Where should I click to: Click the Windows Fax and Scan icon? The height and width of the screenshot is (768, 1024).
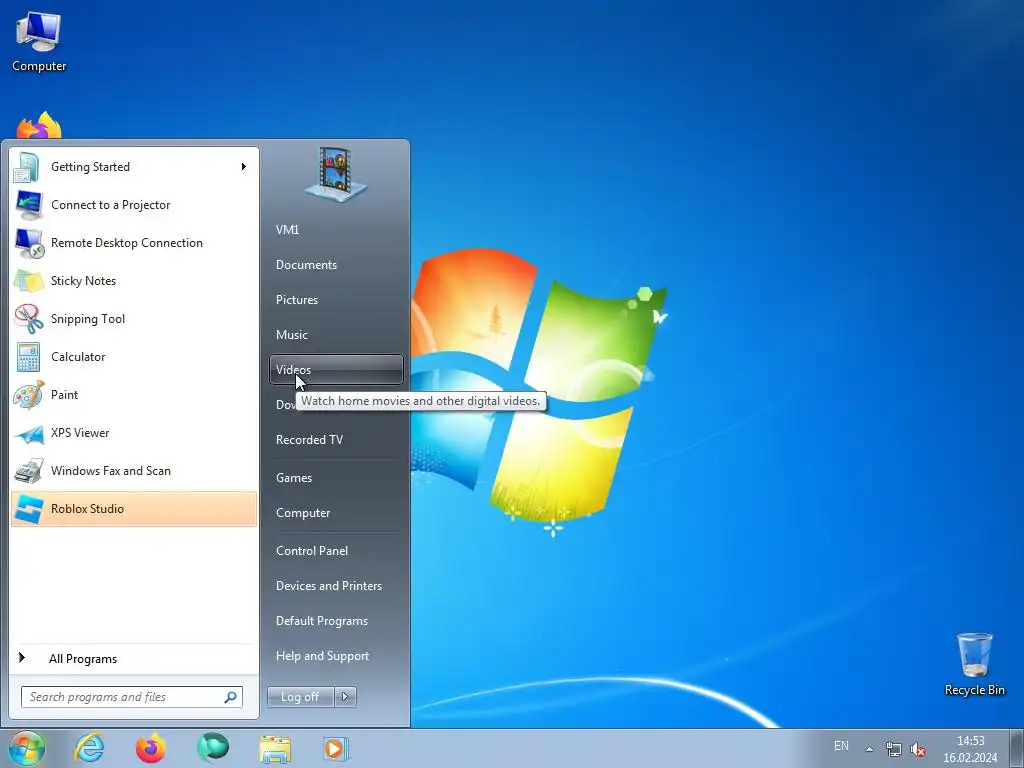[29, 471]
